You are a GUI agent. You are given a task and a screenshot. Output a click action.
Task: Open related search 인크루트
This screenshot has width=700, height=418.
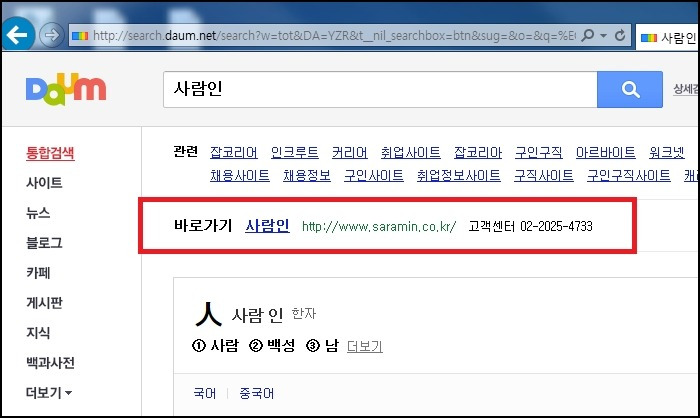click(295, 153)
